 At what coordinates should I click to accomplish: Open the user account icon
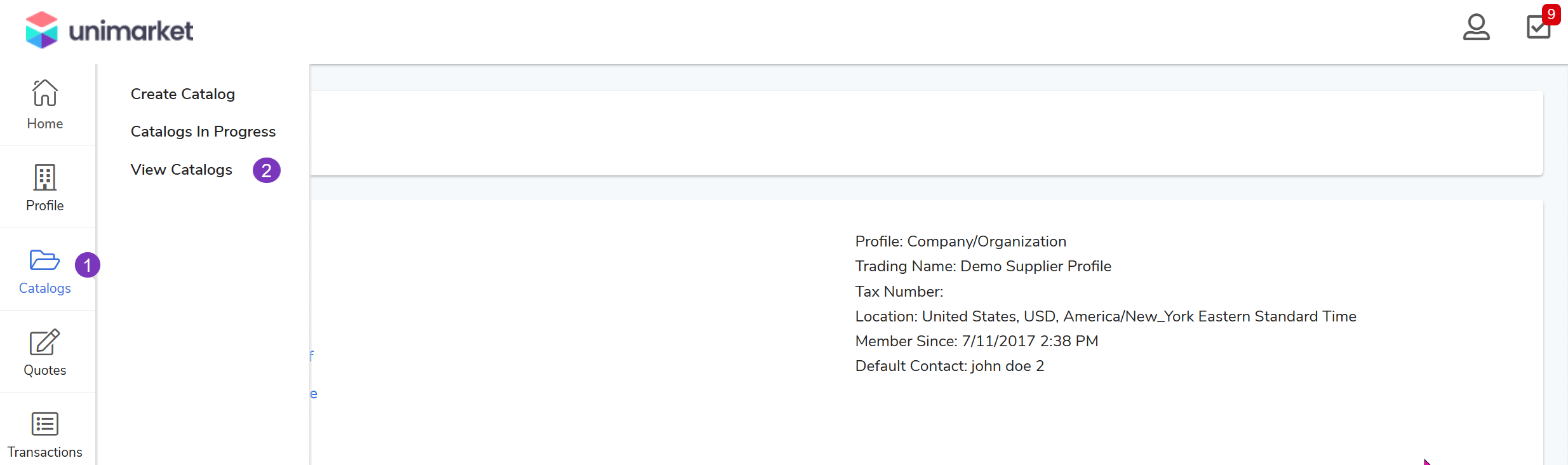tap(1476, 27)
